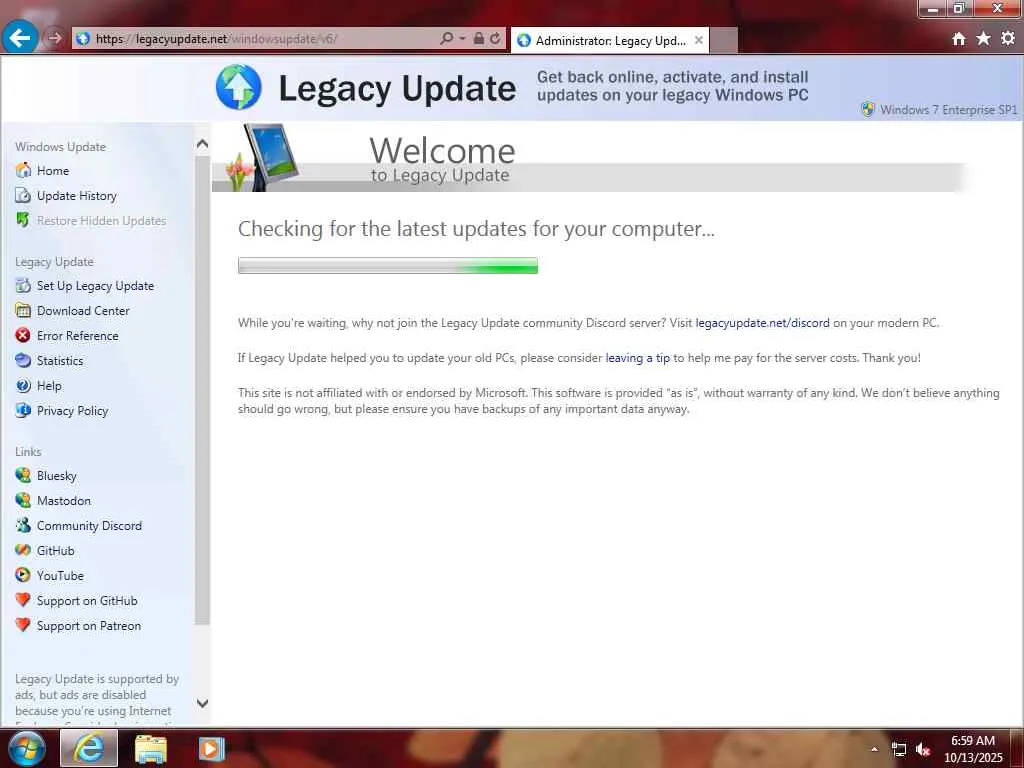
Task: Click the muted volume tray icon
Action: (923, 750)
